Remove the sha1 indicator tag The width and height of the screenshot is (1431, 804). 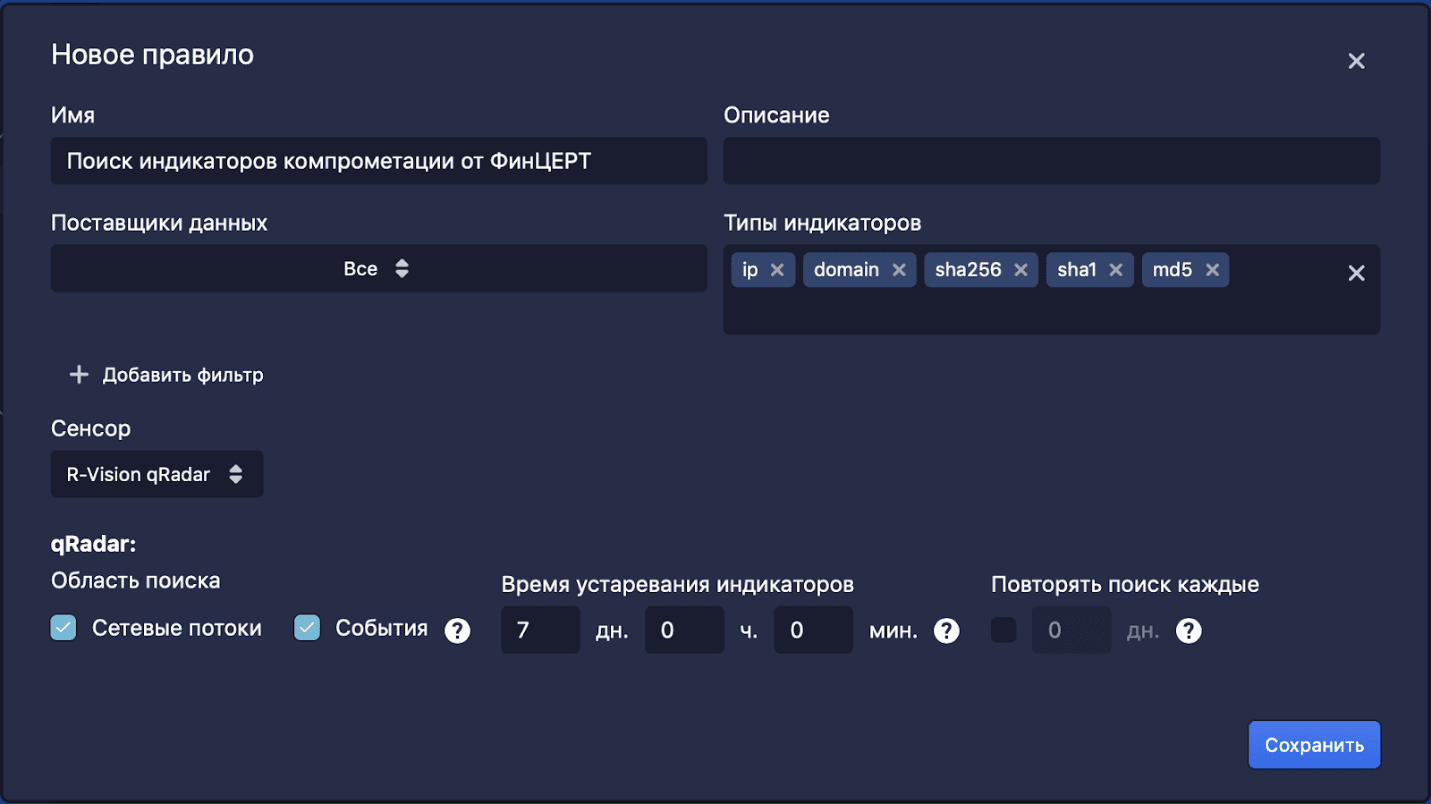(x=1116, y=270)
